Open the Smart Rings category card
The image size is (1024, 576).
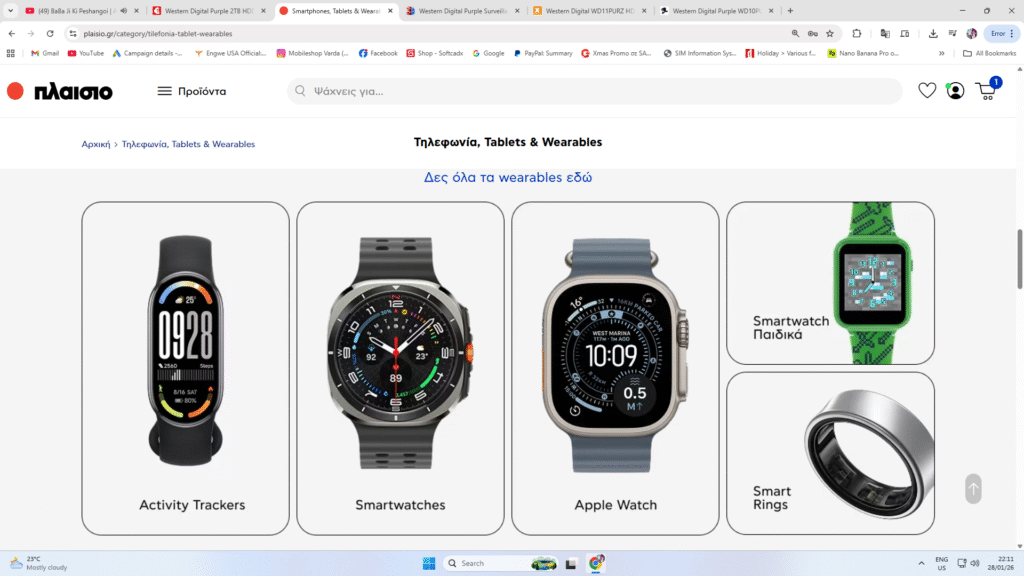(x=830, y=453)
